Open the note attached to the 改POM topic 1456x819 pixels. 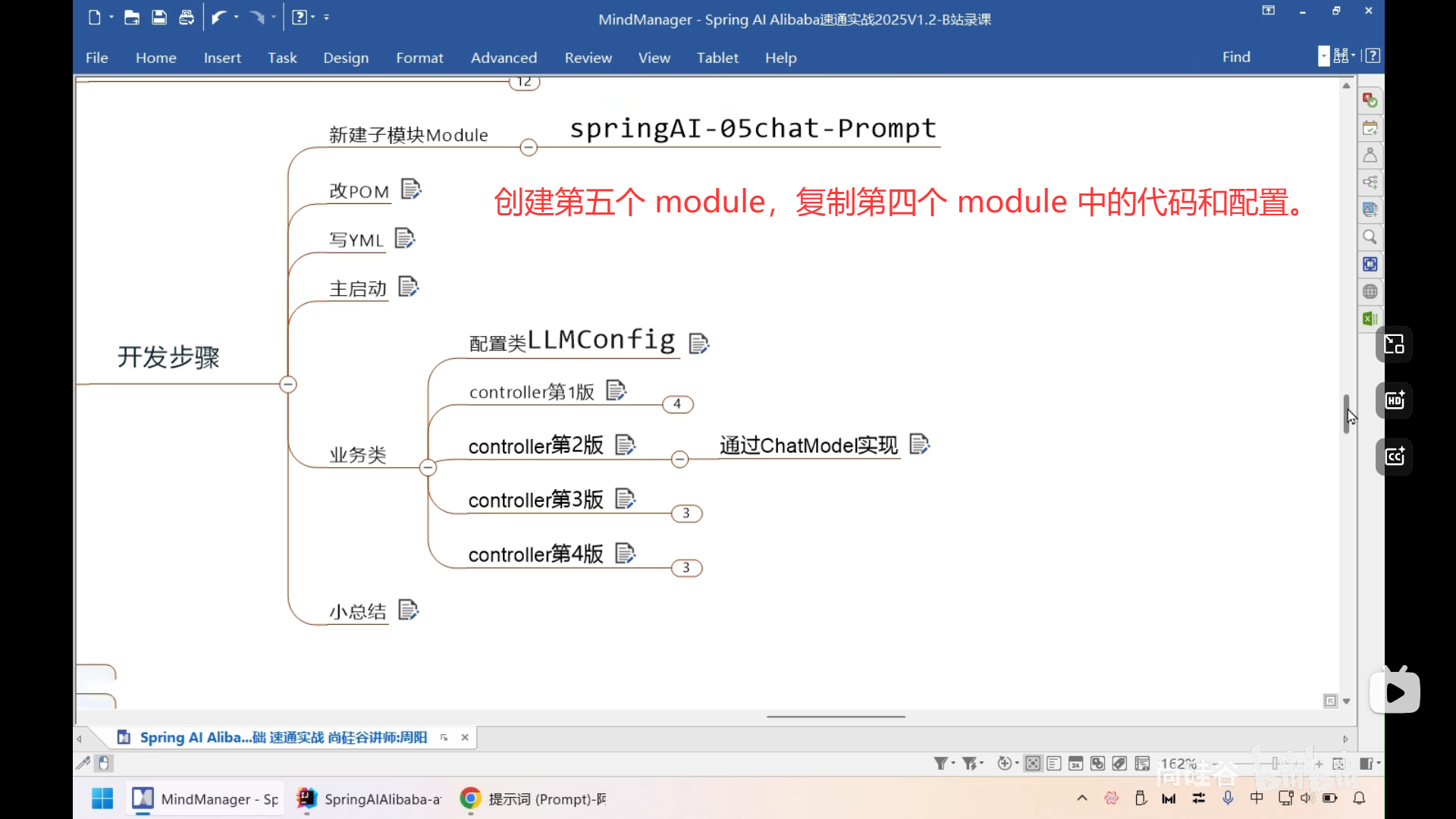click(412, 190)
